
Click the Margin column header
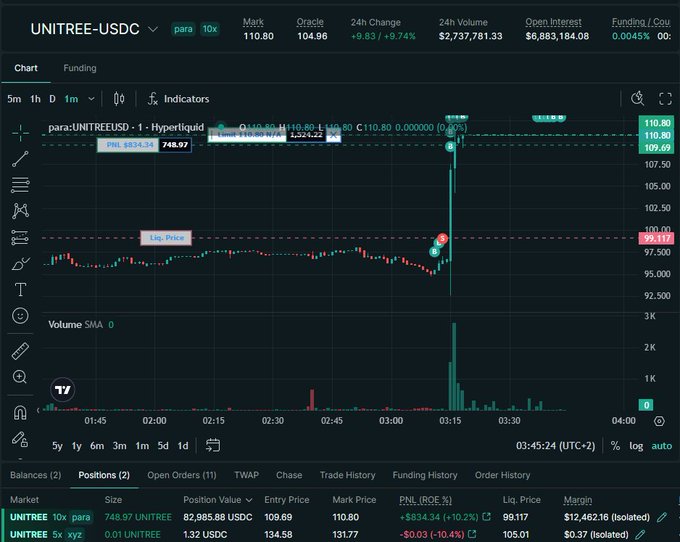(x=578, y=500)
